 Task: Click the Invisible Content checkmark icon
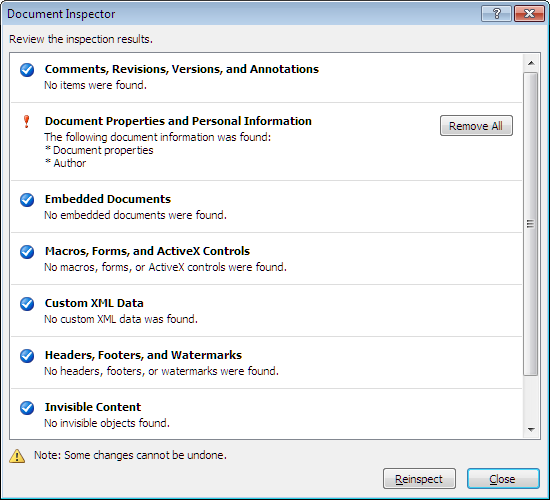[27, 407]
